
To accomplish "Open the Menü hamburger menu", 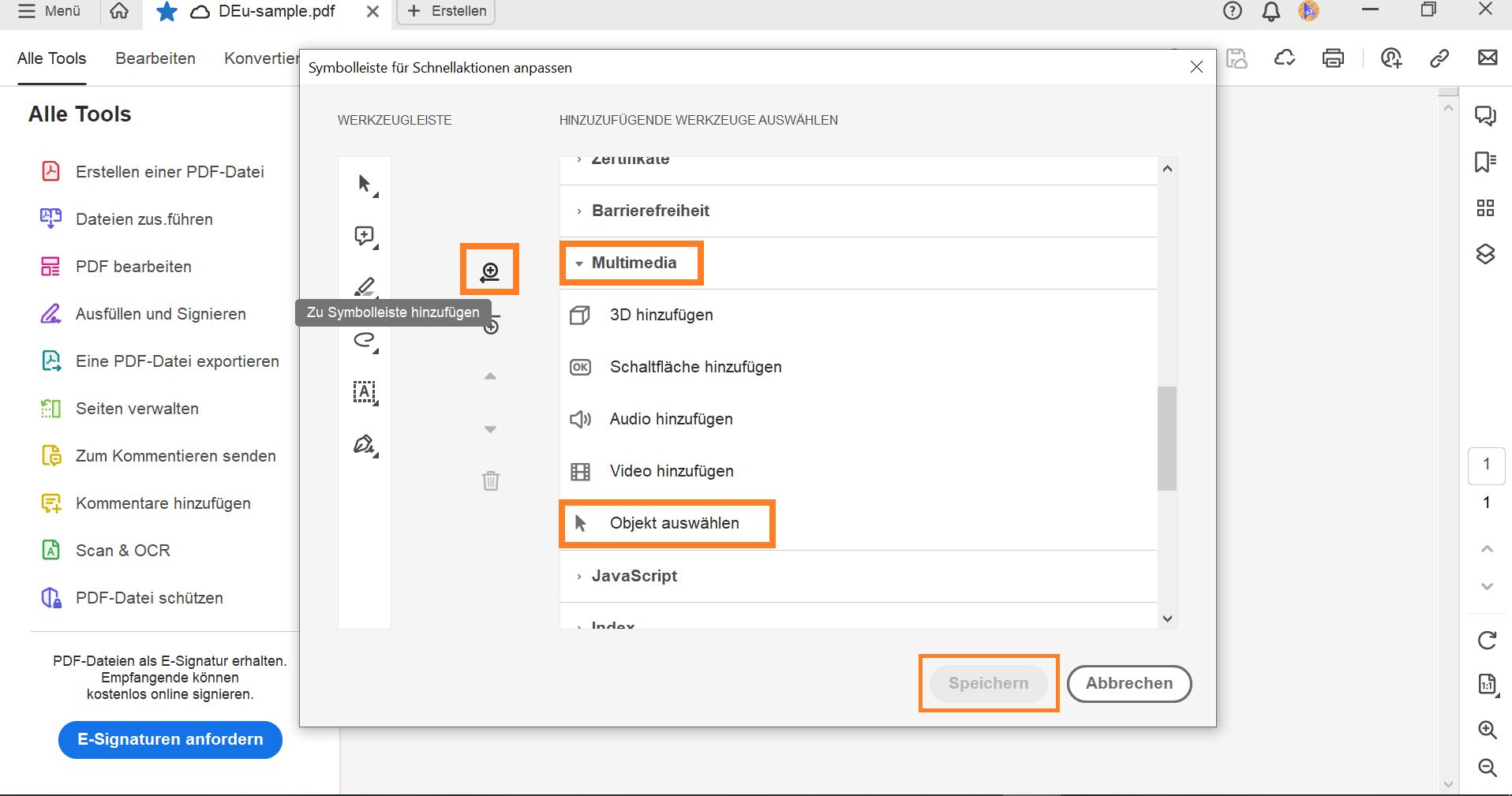I will point(50,11).
